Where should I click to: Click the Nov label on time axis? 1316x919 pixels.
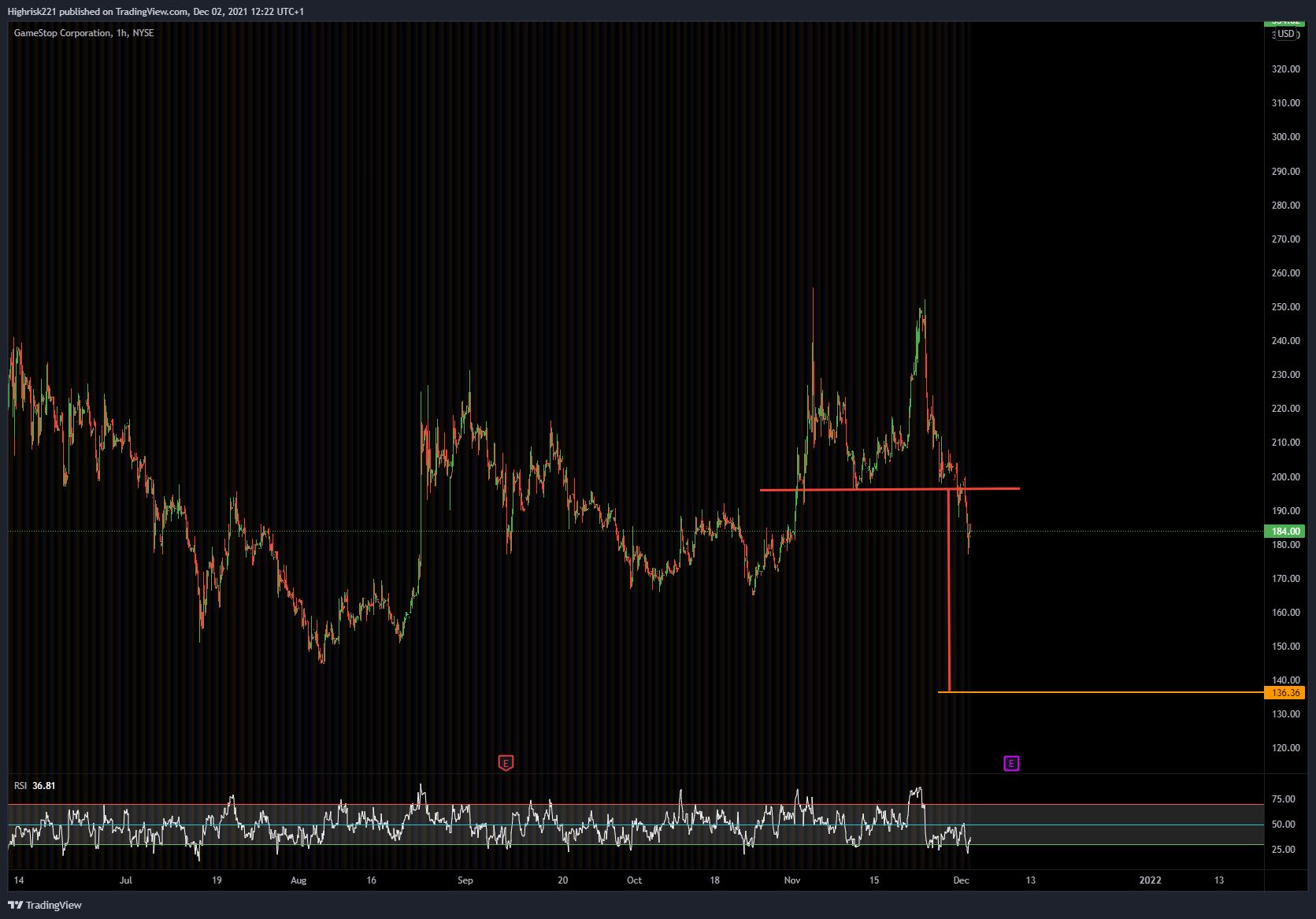click(x=792, y=880)
